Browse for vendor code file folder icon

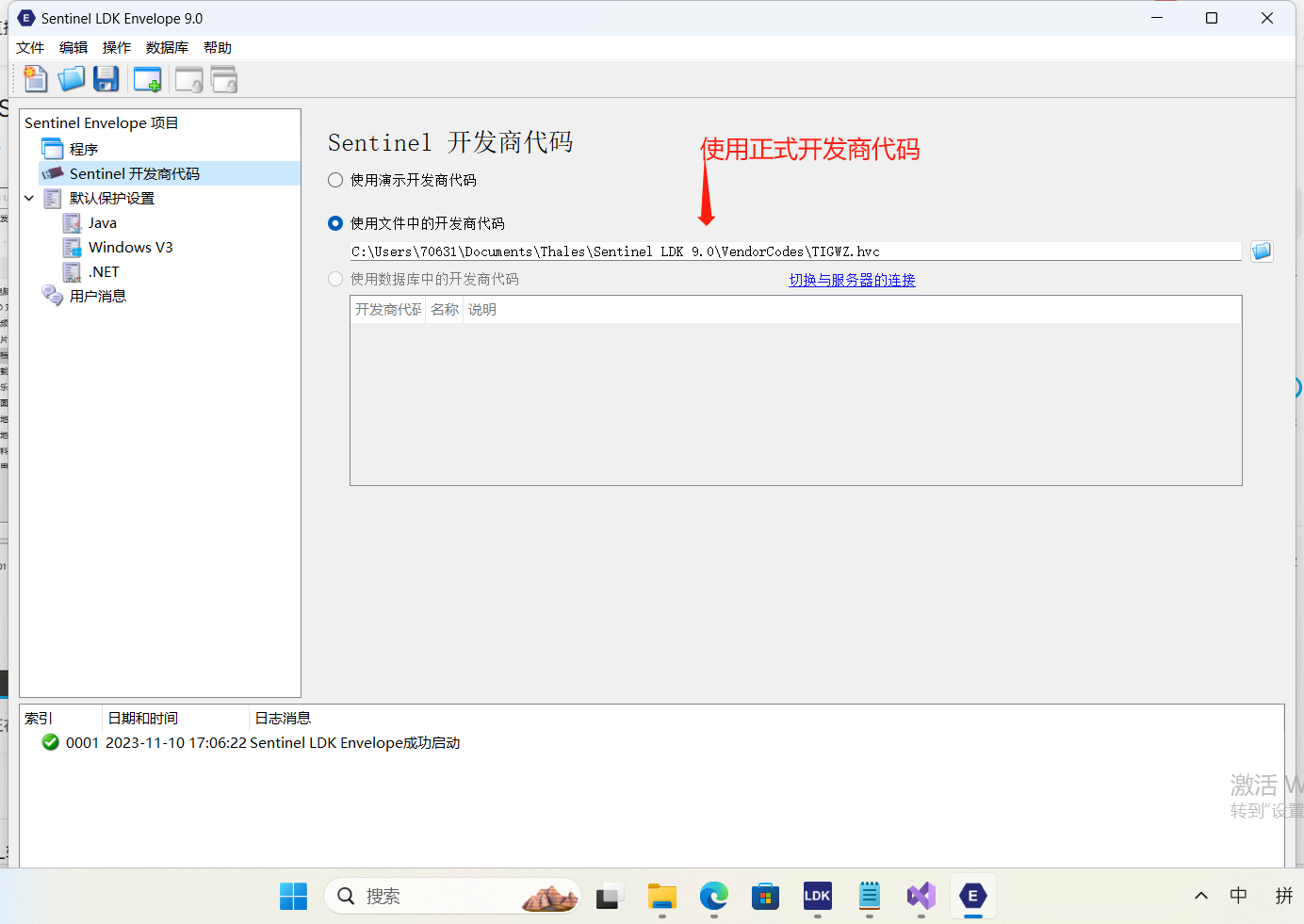click(x=1262, y=251)
